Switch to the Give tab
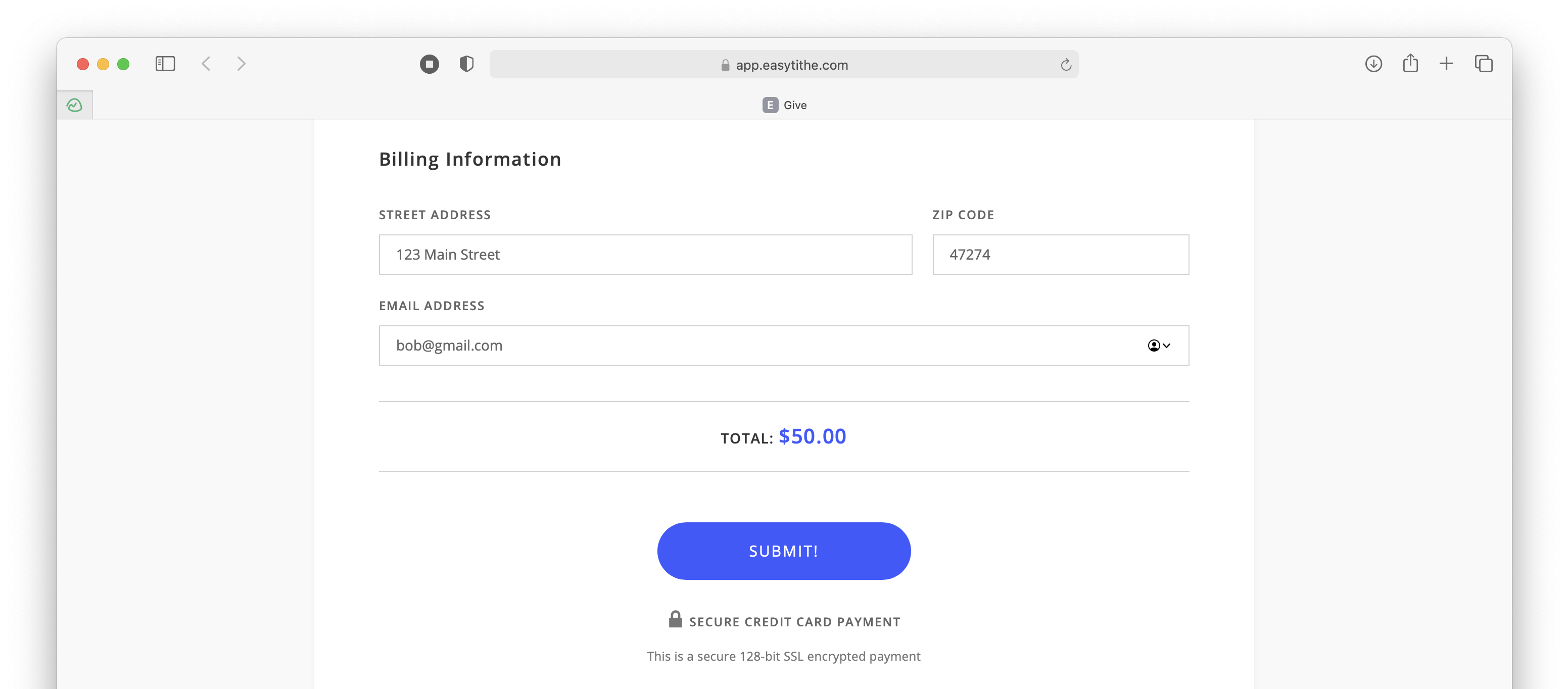This screenshot has height=689, width=1568. click(784, 105)
